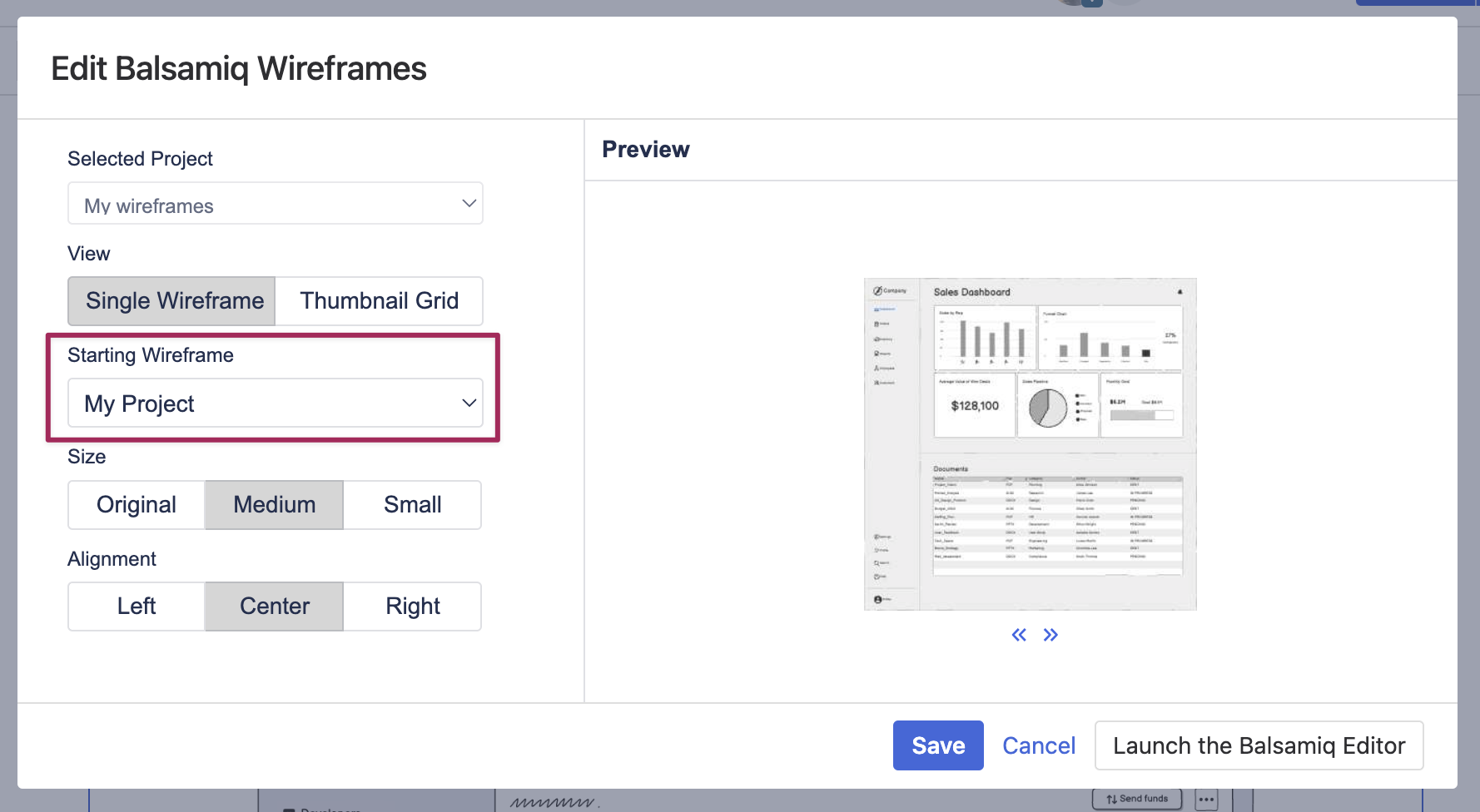Choose Medium size
Screen dimensions: 1480x812
274,505
